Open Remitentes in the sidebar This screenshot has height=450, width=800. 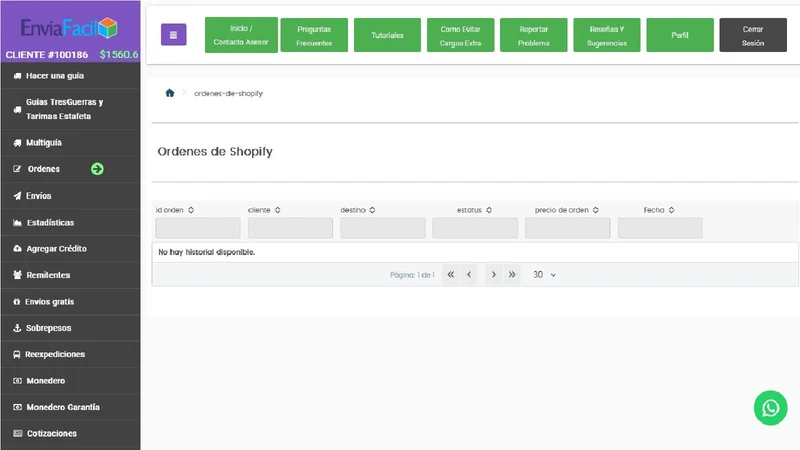(x=71, y=275)
